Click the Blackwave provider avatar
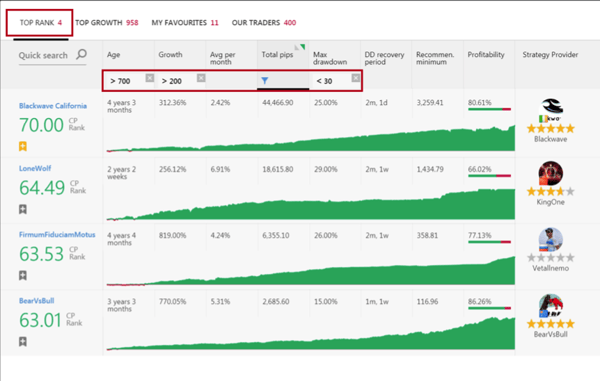Screen dimensions: 600x381 (x=551, y=110)
